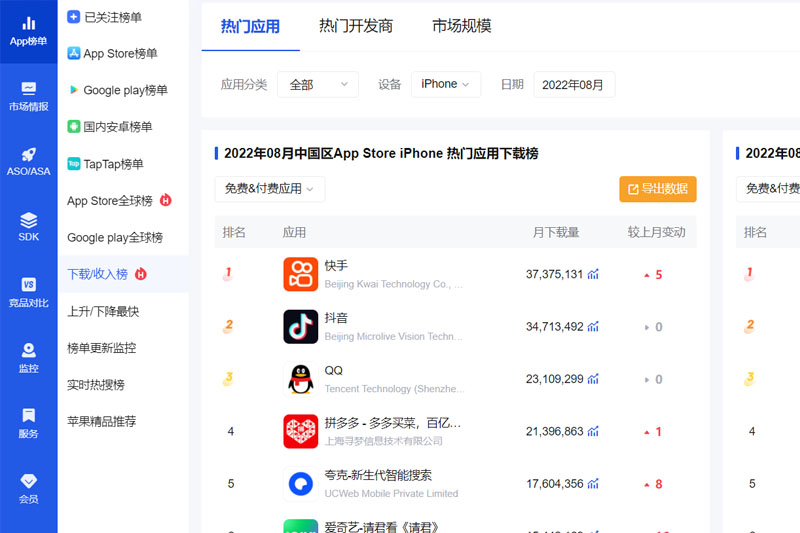The height and width of the screenshot is (533, 800).
Task: Open the 市场情报 sidebar icon
Action: tap(28, 89)
